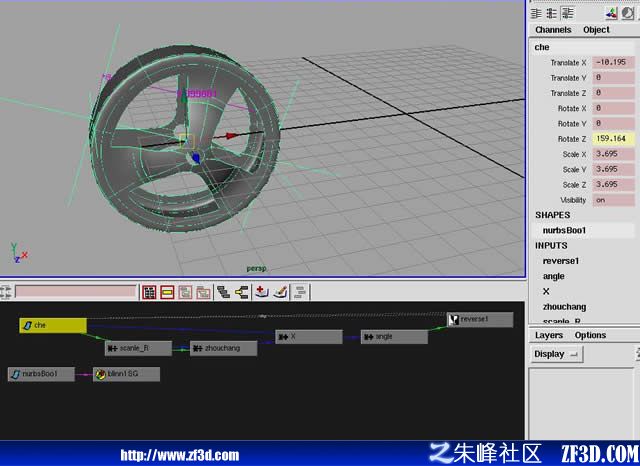
Task: Select the Translate X channel label
Action: pos(568,62)
